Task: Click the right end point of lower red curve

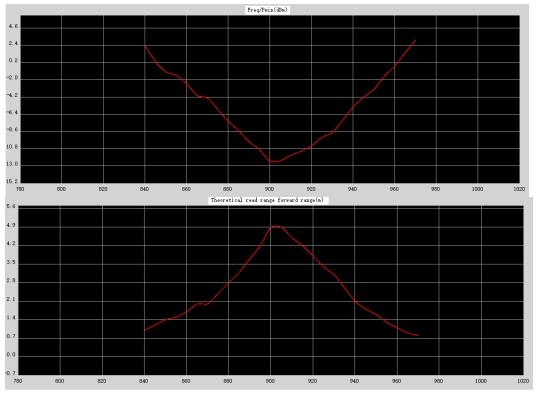Action: (x=418, y=335)
